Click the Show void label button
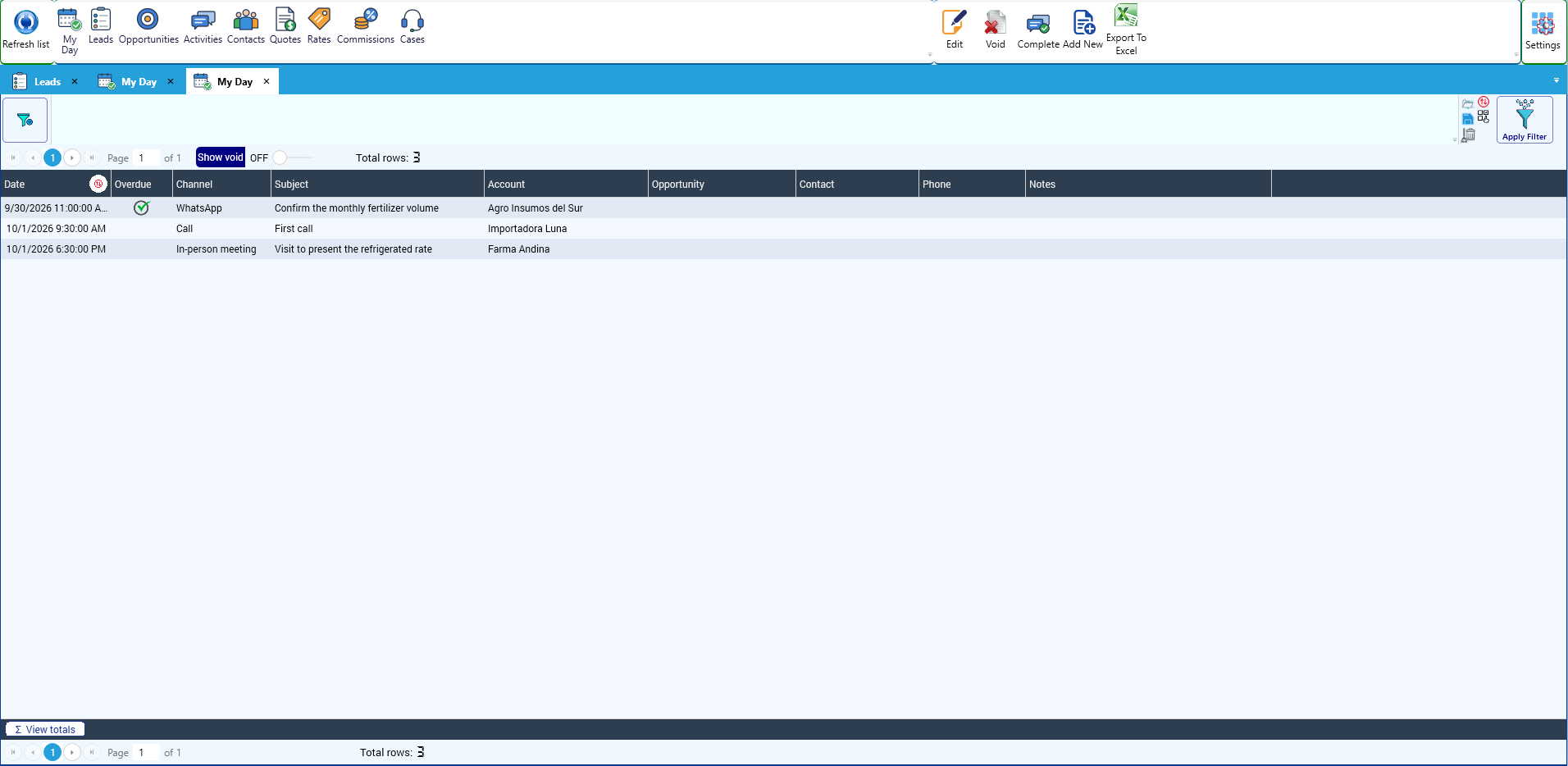Viewport: 1568px width, 766px height. [221, 157]
